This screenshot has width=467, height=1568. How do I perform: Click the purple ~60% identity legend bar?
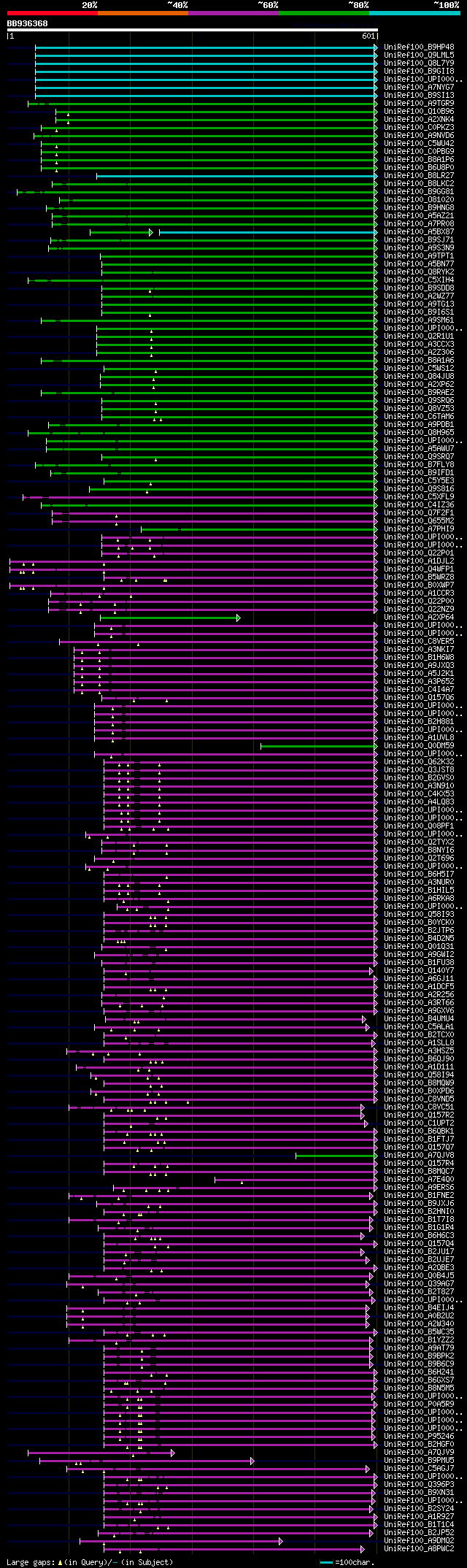tap(233, 13)
